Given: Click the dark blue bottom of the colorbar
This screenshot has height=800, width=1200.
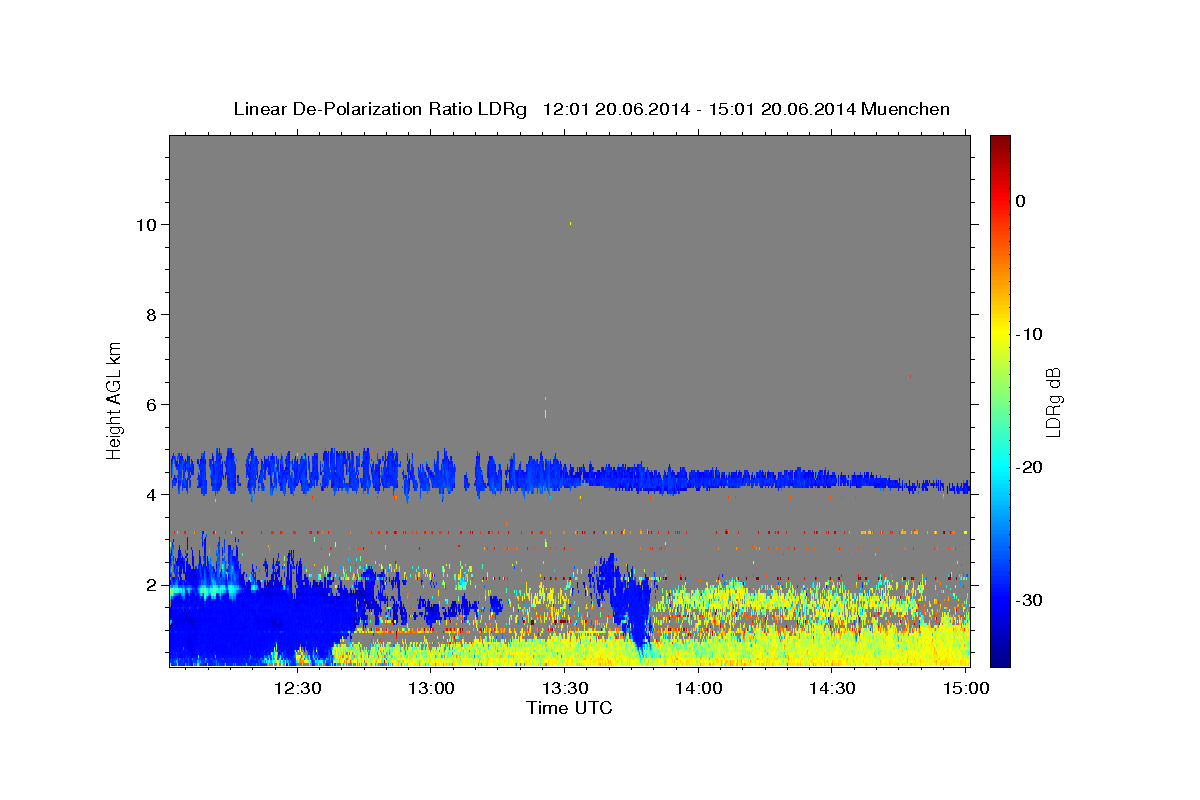Looking at the screenshot, I should pos(1000,658).
